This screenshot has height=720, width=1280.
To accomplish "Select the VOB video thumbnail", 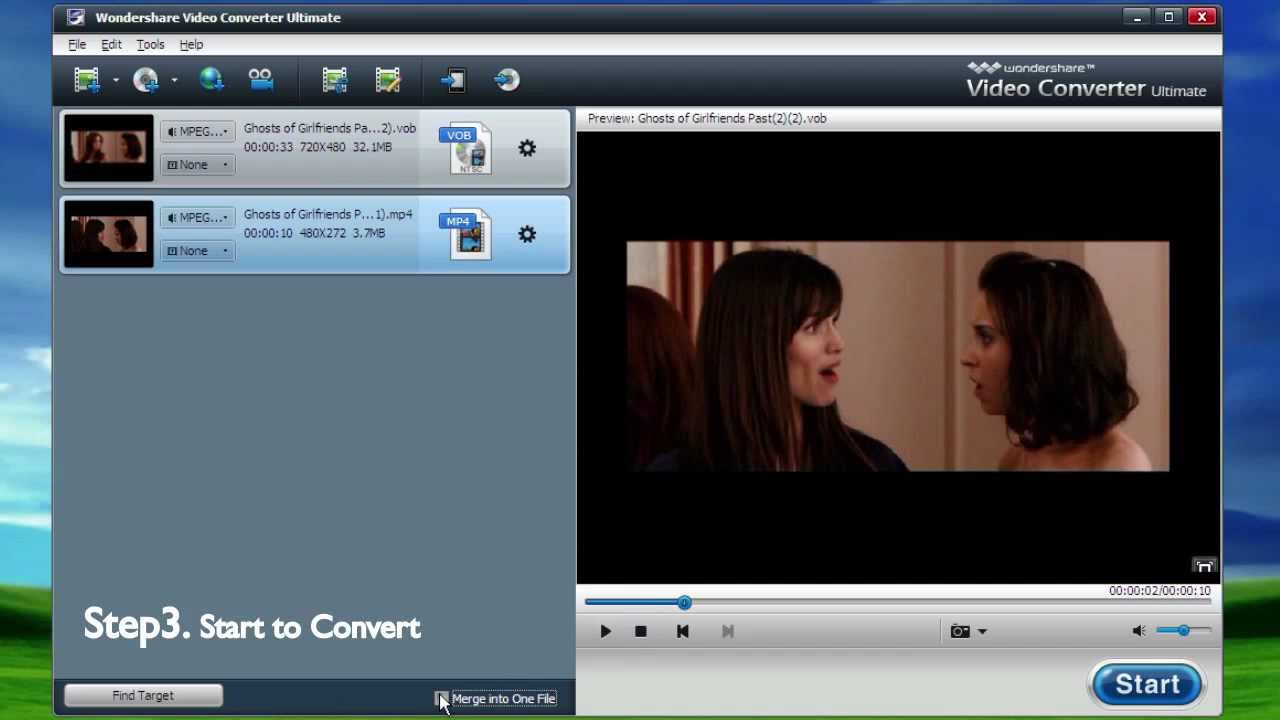I will click(x=108, y=148).
